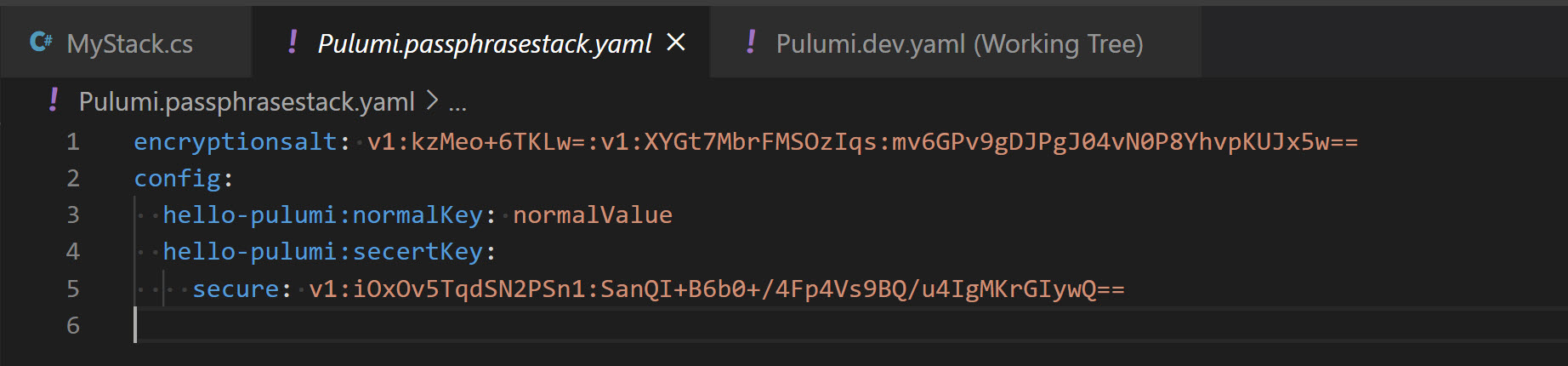Click line number 4 in gutter
The height and width of the screenshot is (366, 1568).
tap(73, 251)
